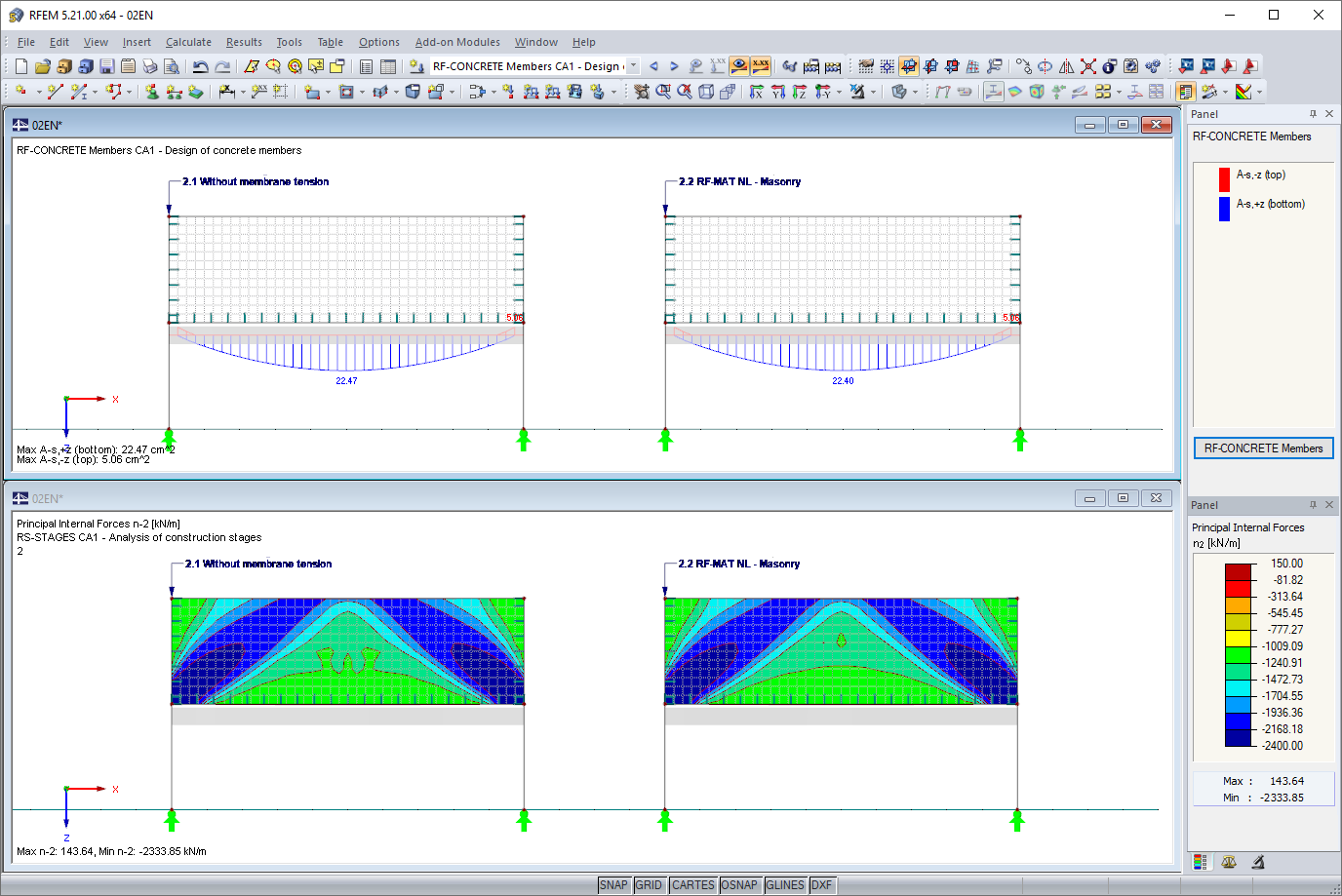Select the New Line tool
This screenshot has height=896, width=1342.
pyautogui.click(x=55, y=92)
